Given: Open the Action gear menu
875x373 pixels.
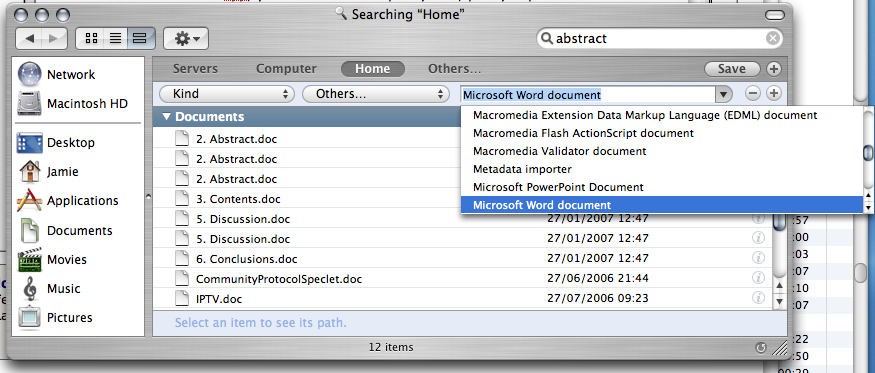Looking at the screenshot, I should (x=186, y=39).
